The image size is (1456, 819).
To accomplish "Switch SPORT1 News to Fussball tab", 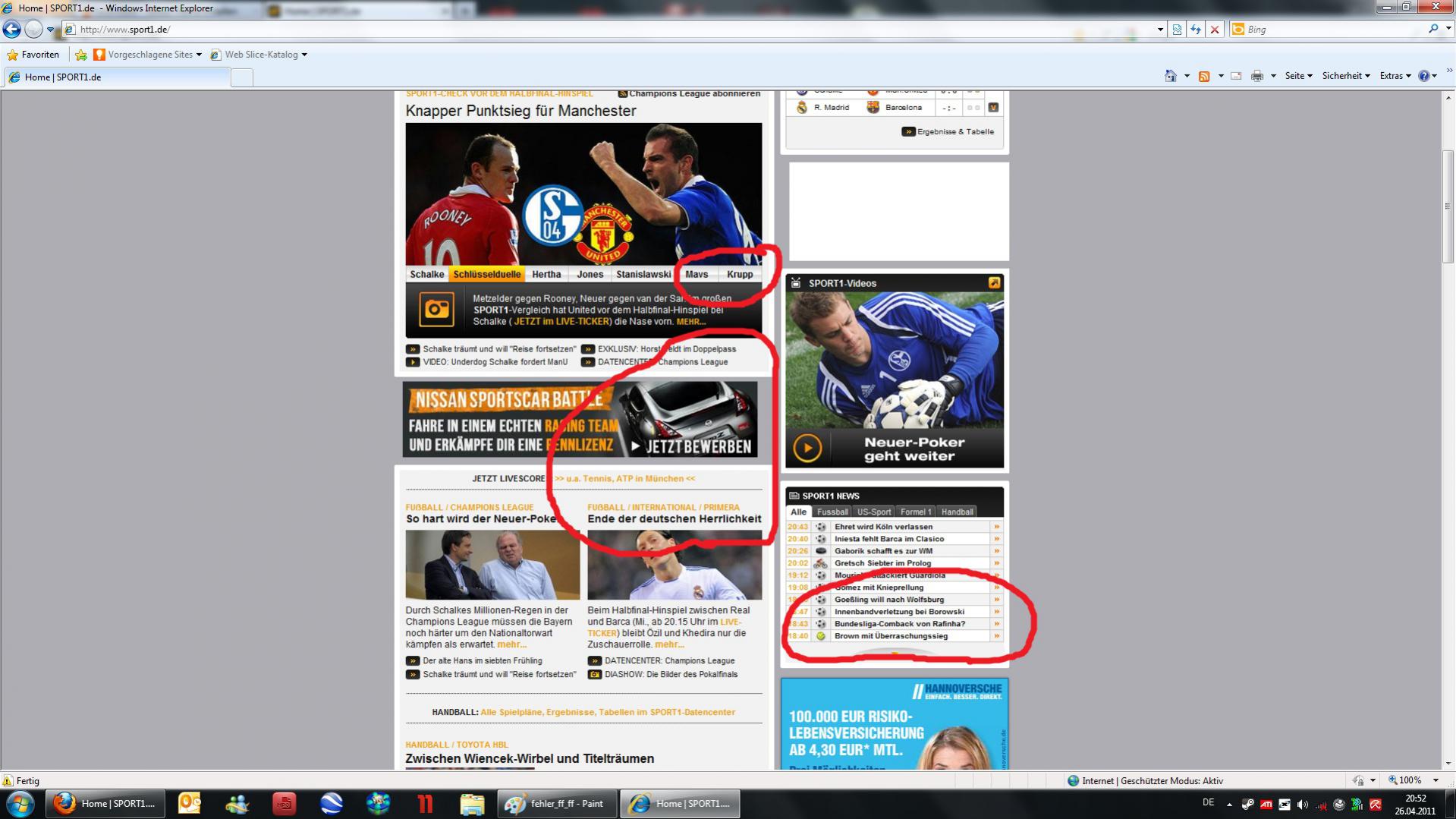I will [x=832, y=512].
